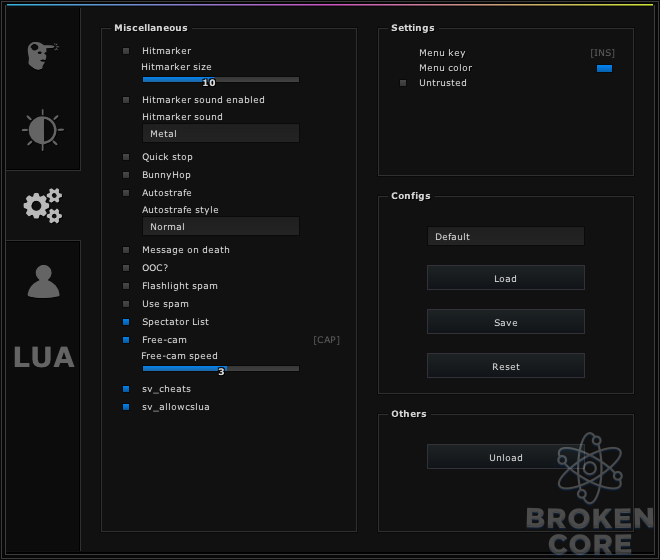Image resolution: width=660 pixels, height=560 pixels.
Task: Switch to the LUA tab
Action: click(44, 357)
